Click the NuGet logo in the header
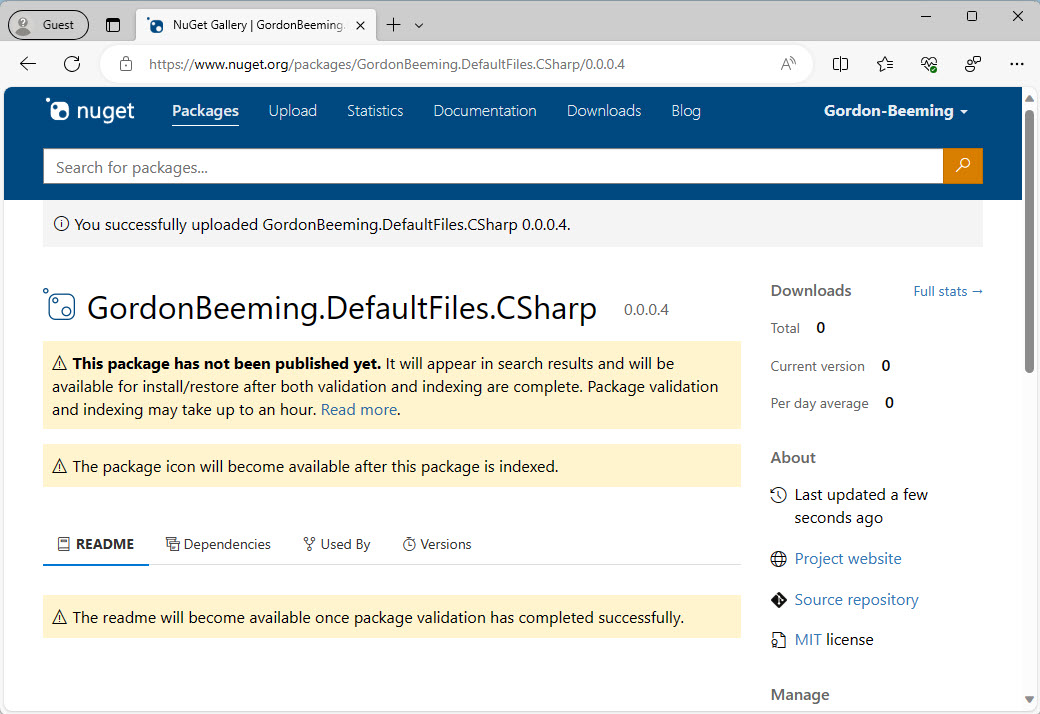The image size is (1040, 714). pos(90,111)
